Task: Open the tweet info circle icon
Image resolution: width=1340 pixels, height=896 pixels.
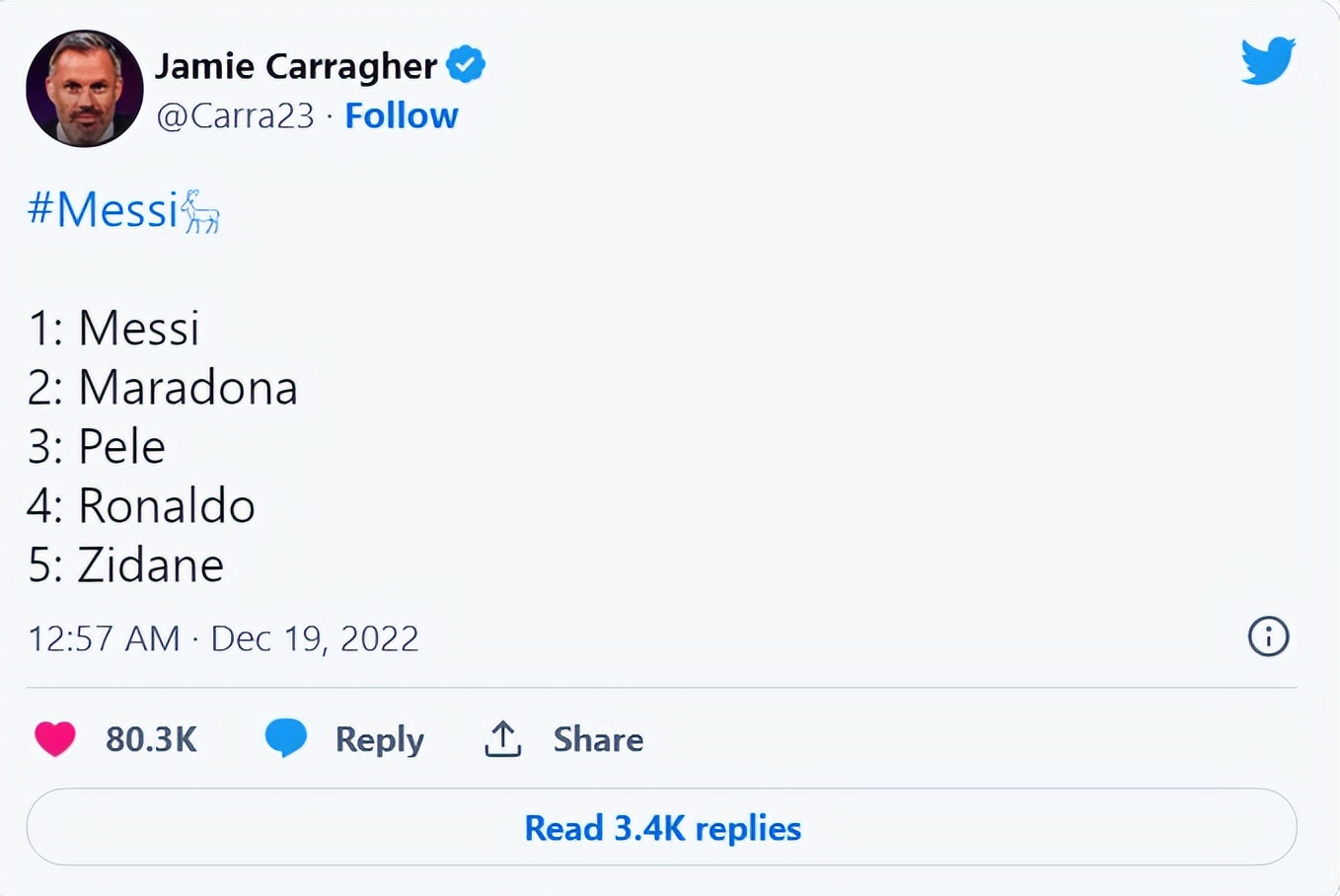Action: tap(1268, 636)
